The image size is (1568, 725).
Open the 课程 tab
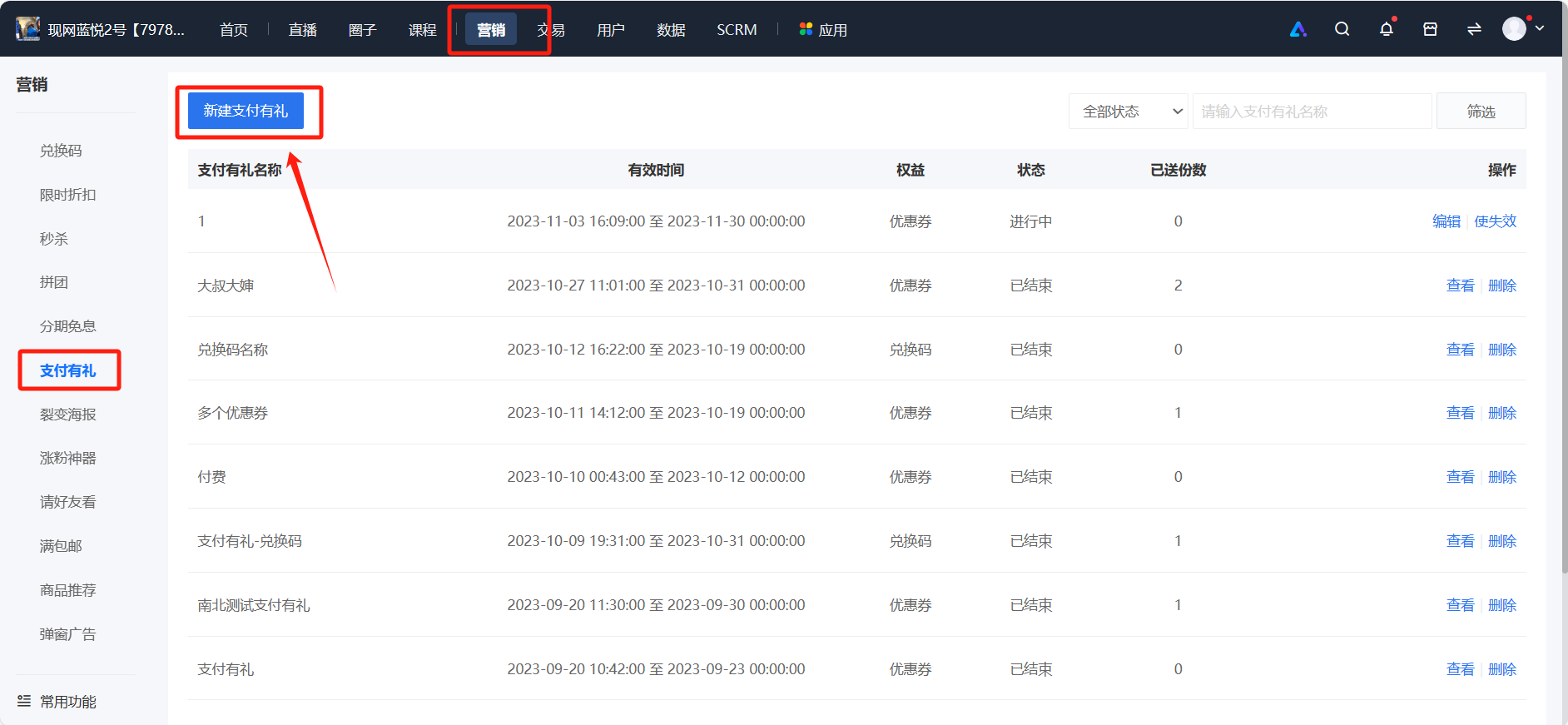pos(423,30)
